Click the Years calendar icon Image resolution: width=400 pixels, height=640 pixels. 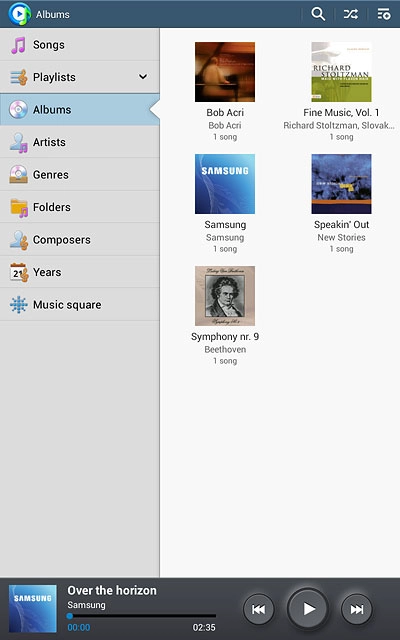[x=19, y=272]
